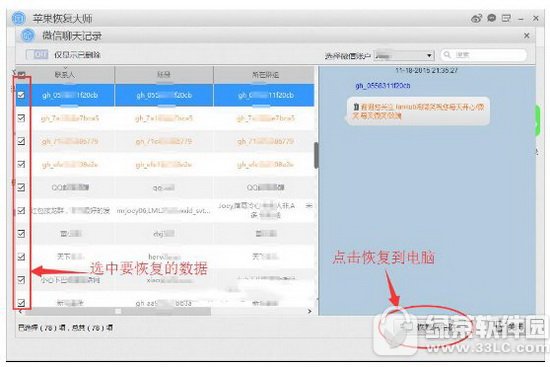
Task: Click the right arrow of horizontal scrollbar
Action: (x=309, y=311)
